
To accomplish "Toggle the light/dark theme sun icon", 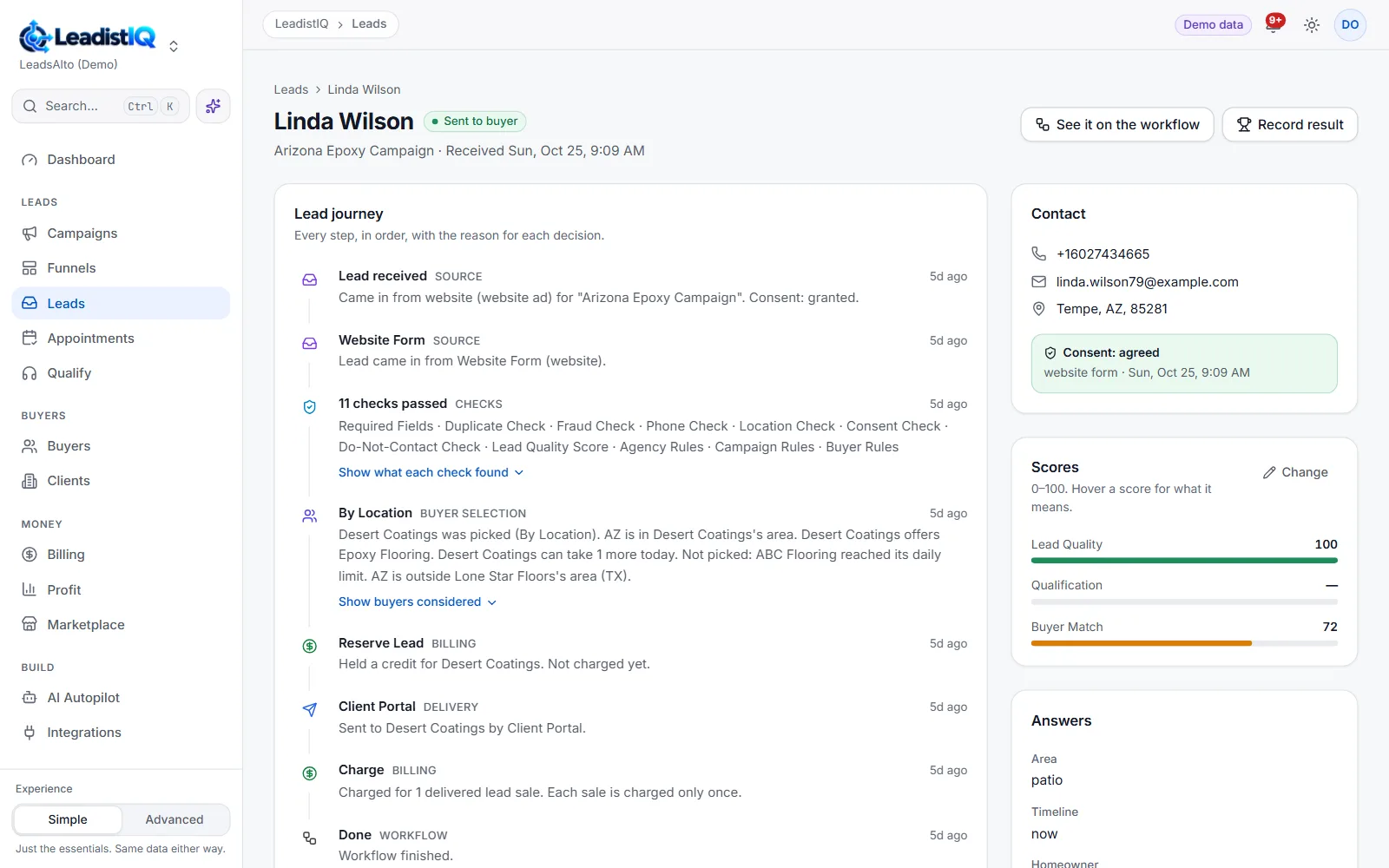I will (x=1312, y=25).
